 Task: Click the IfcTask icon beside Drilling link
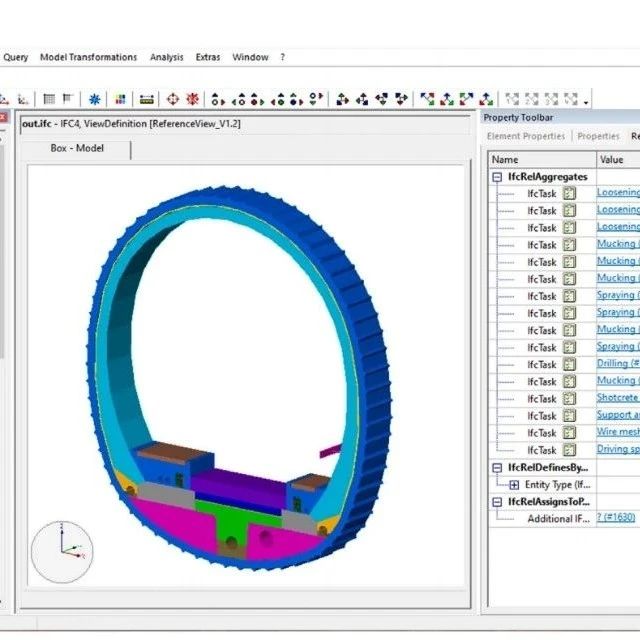tap(569, 364)
